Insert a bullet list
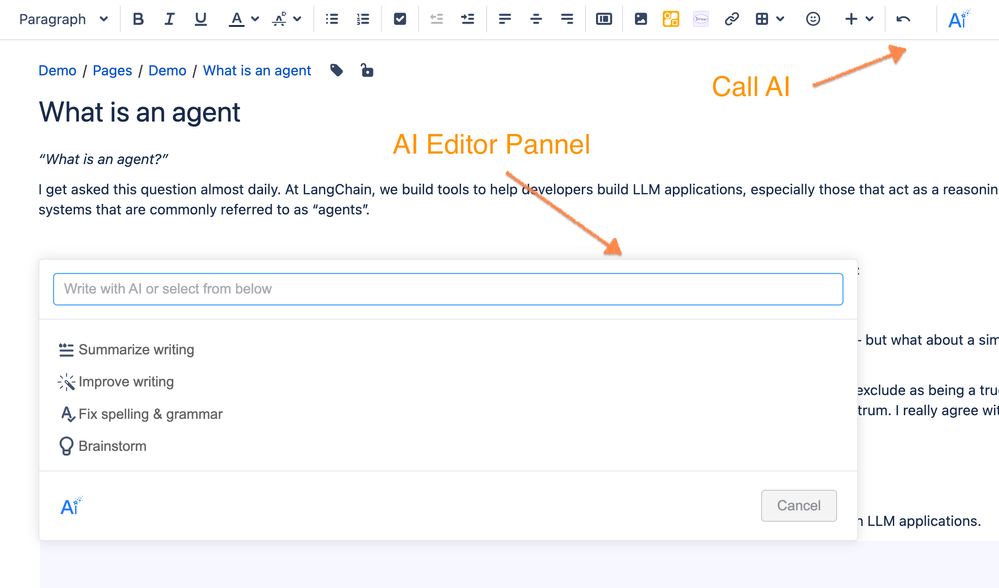Image resolution: width=999 pixels, height=588 pixels. [x=331, y=19]
